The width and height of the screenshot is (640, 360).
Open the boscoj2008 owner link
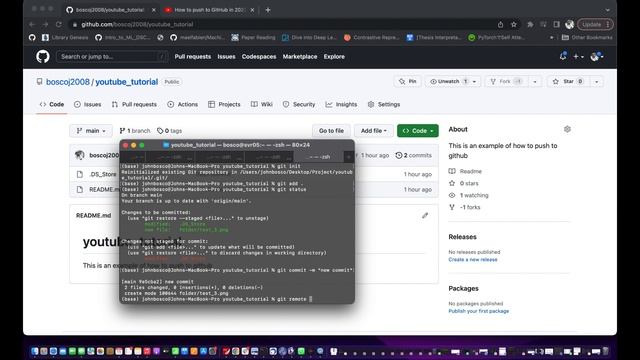click(x=67, y=82)
